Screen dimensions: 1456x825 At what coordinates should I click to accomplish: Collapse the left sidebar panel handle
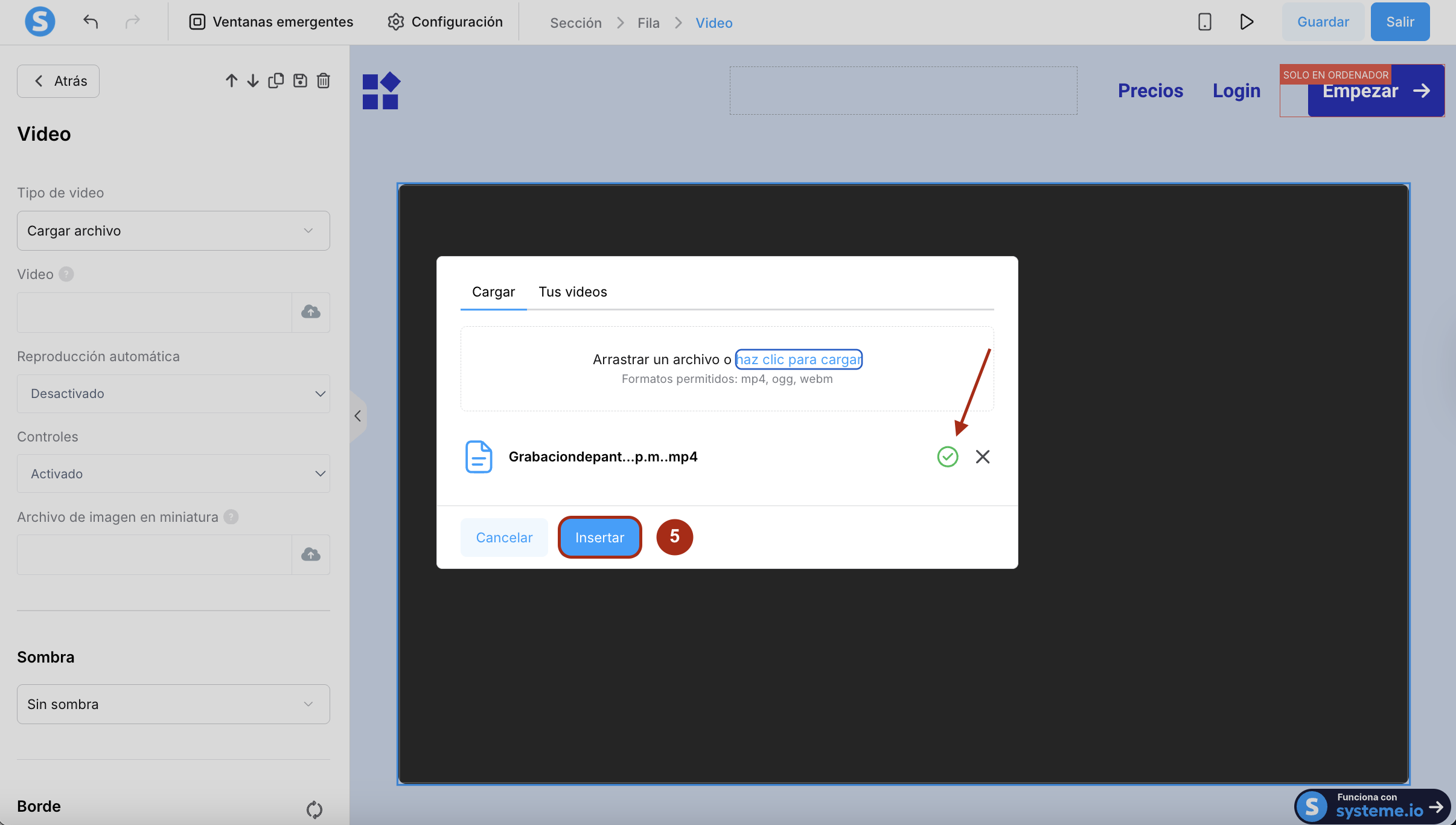pyautogui.click(x=357, y=416)
